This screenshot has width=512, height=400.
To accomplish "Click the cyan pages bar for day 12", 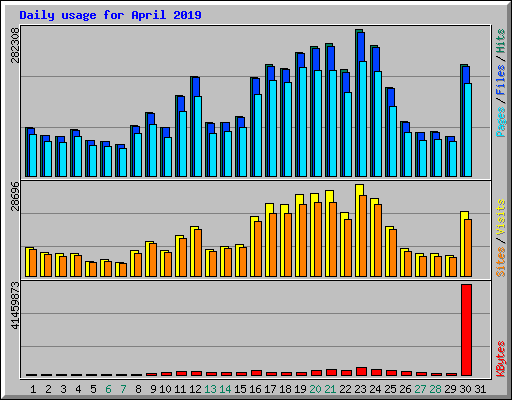I will pos(198,136).
